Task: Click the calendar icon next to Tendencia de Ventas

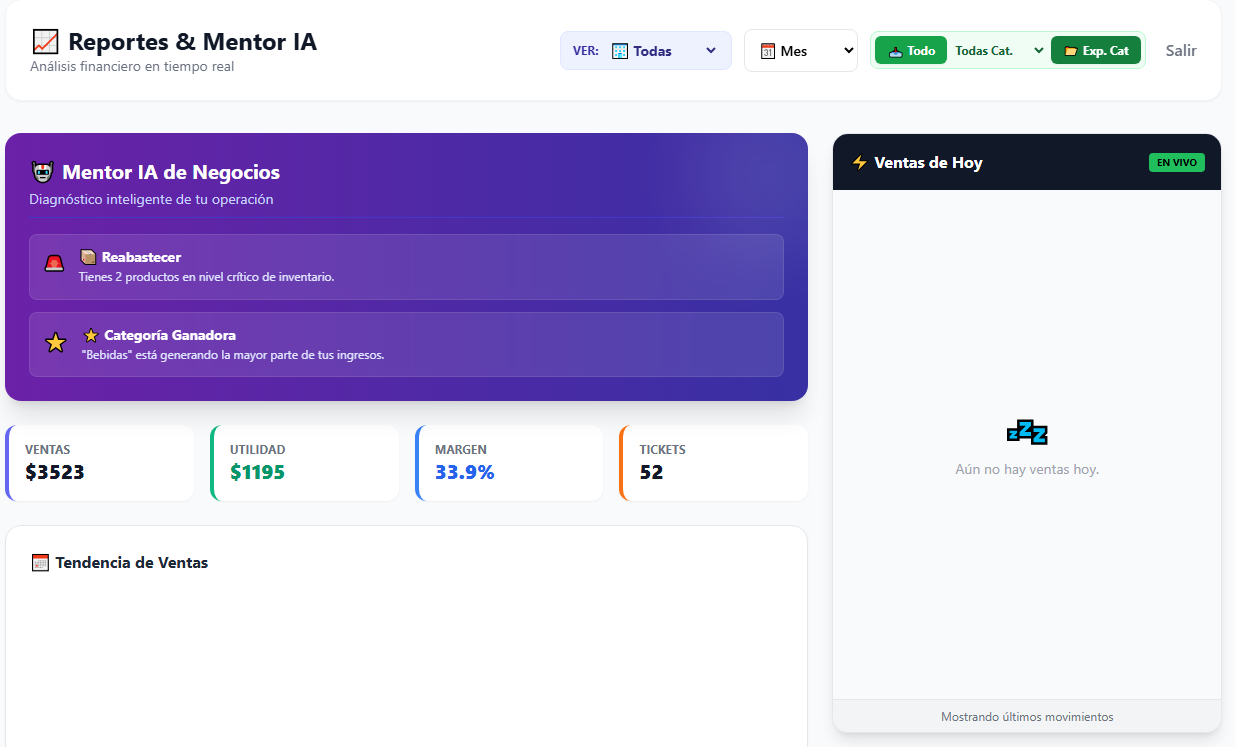Action: click(40, 563)
